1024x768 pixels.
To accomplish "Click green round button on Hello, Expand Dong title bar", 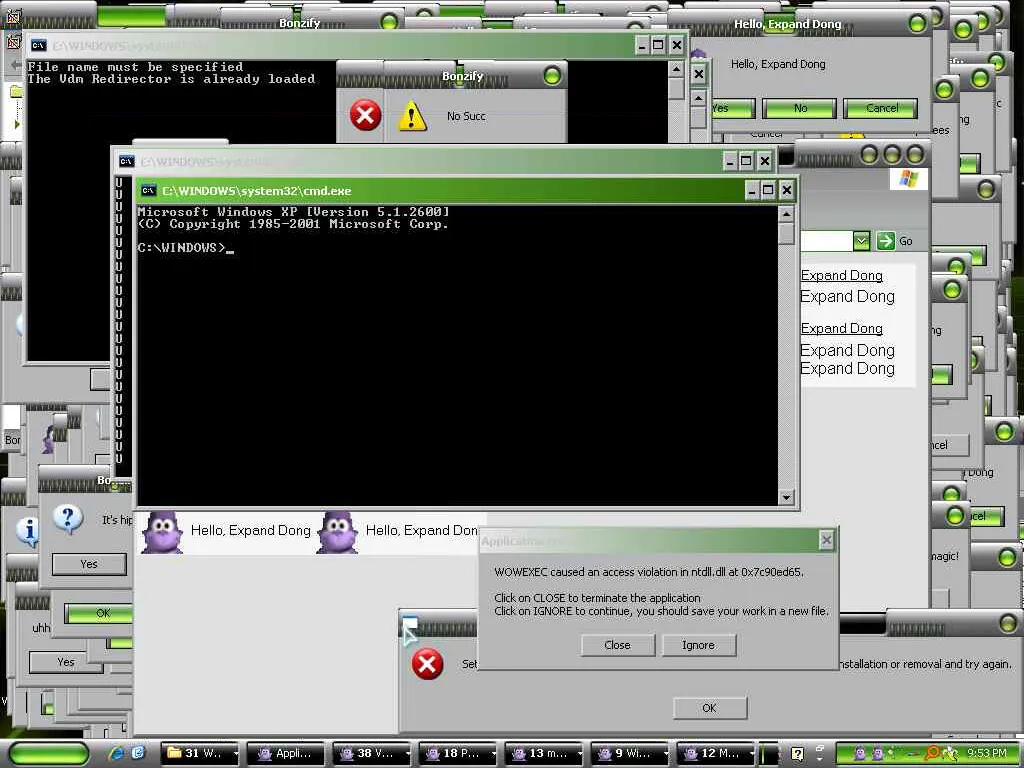I will 917,24.
